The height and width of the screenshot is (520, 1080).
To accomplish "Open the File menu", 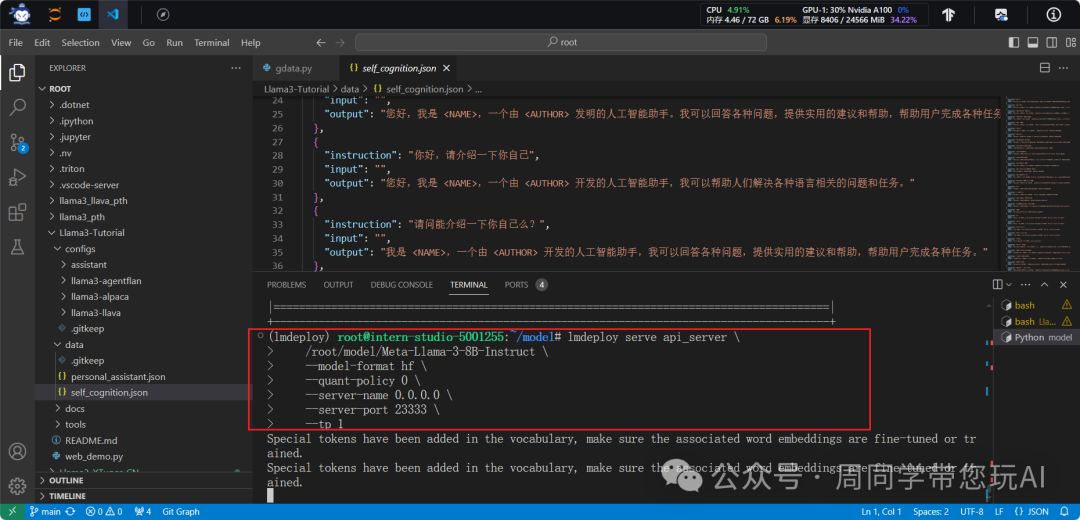I will pos(16,43).
